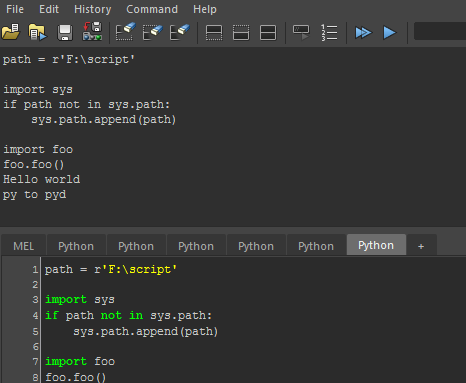Click 'import foo' on editor line 7

(x=80, y=361)
